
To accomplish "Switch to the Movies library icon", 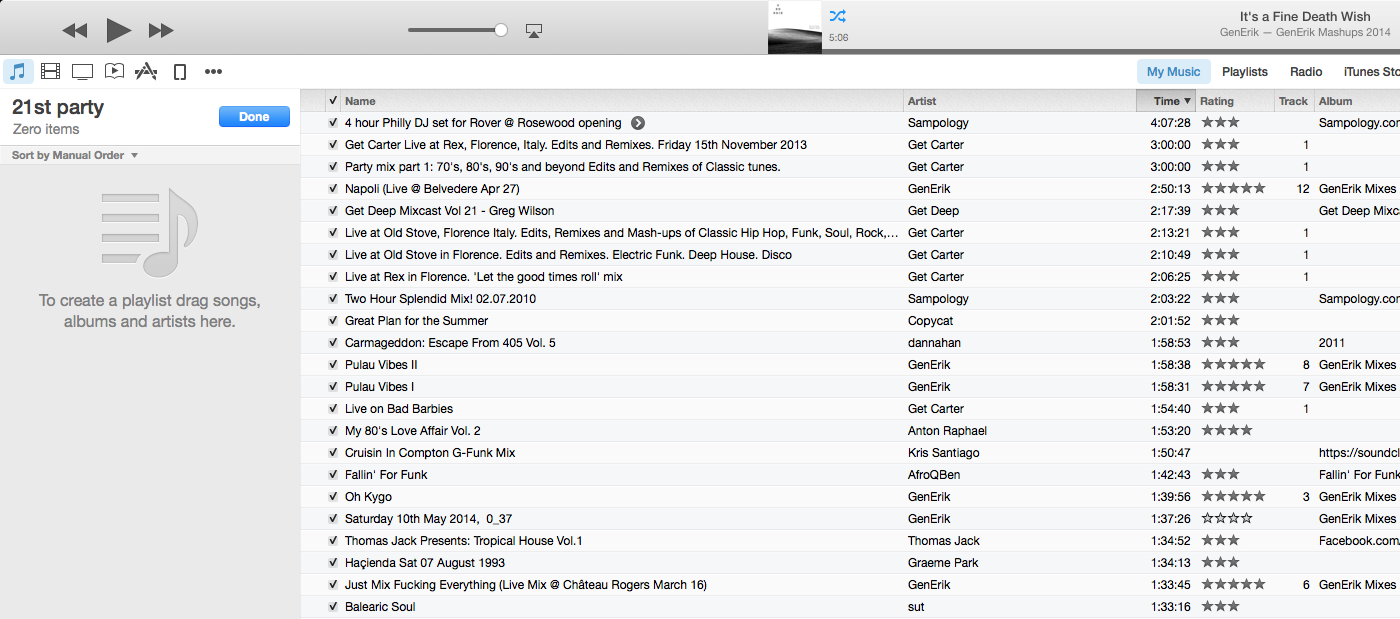I will pyautogui.click(x=51, y=71).
